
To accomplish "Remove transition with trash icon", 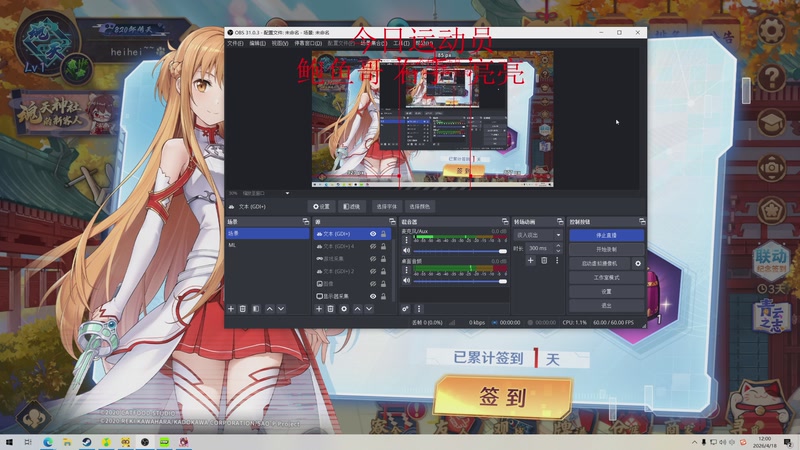I will coord(544,260).
